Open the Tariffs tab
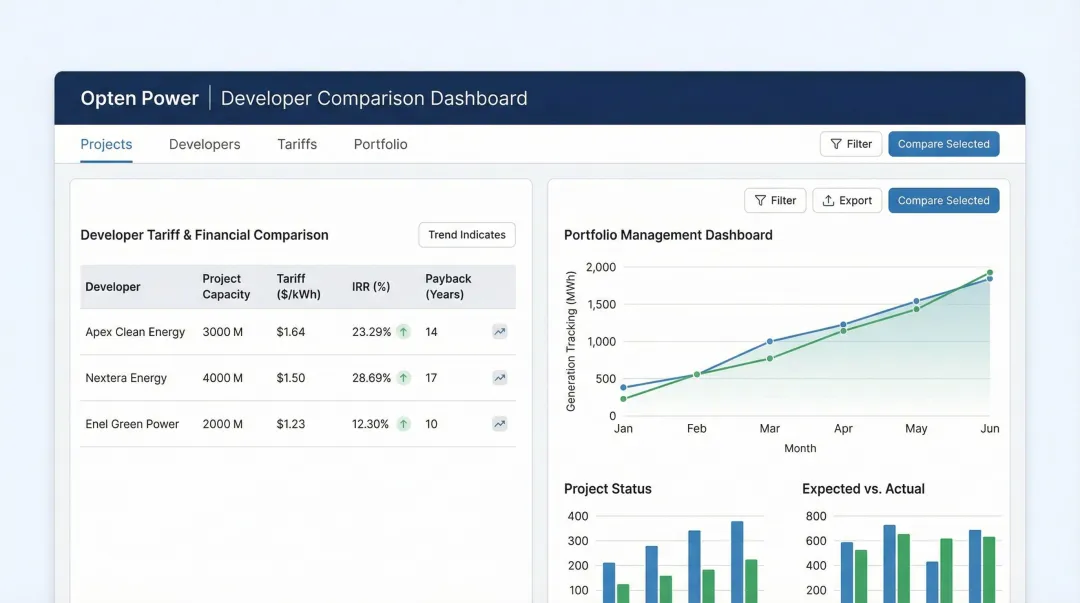The width and height of the screenshot is (1080, 603). [x=296, y=144]
